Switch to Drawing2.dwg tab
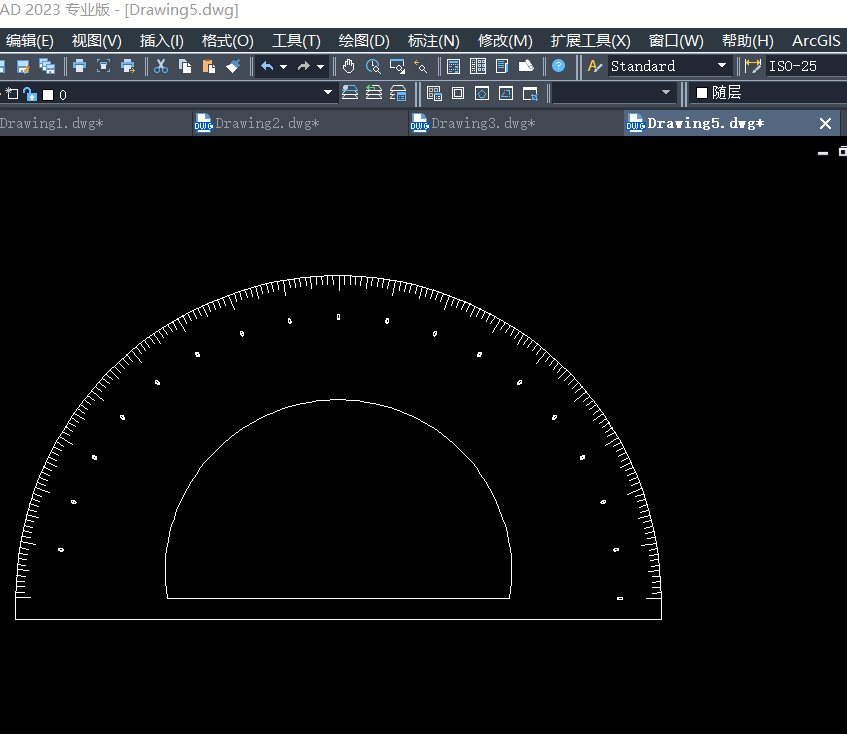 coord(300,124)
